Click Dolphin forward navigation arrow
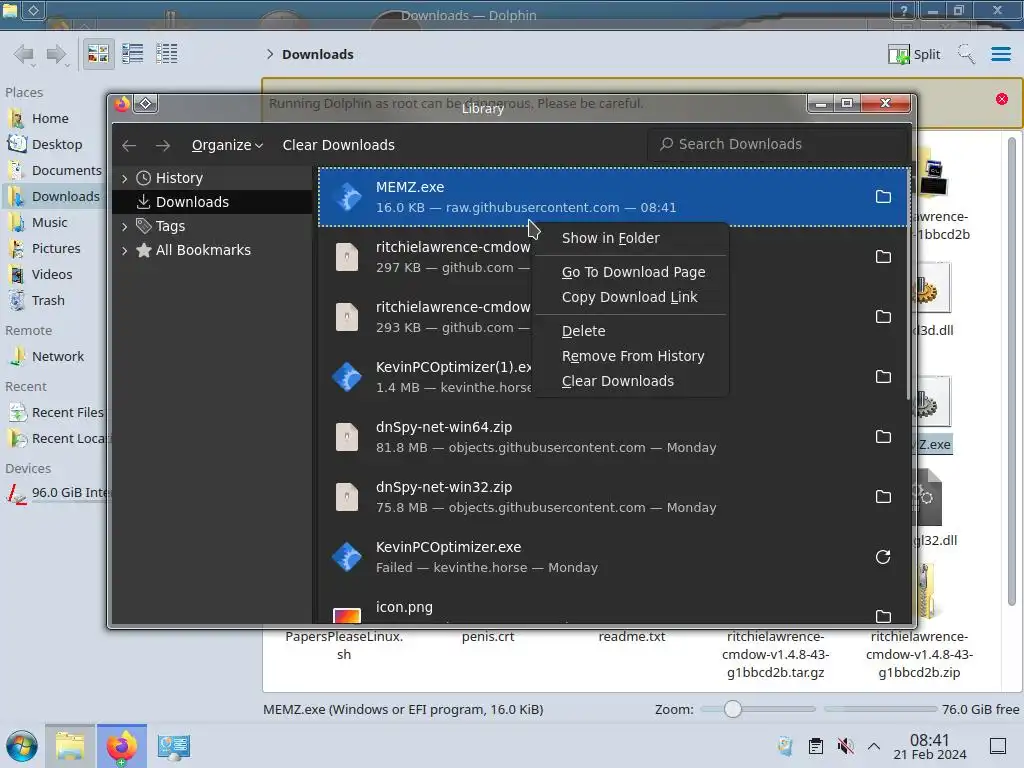 coord(57,54)
